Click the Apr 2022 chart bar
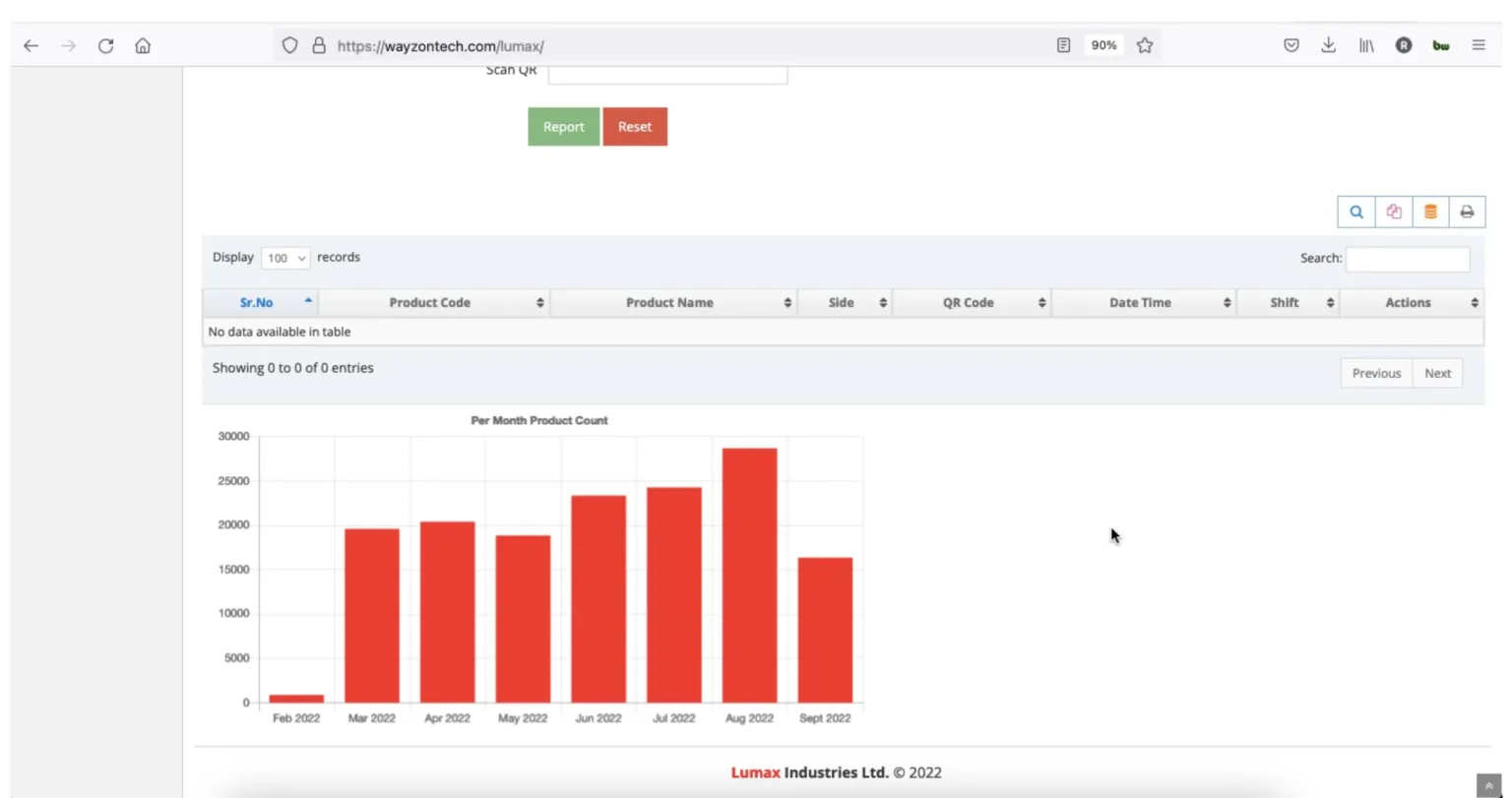 tap(447, 612)
